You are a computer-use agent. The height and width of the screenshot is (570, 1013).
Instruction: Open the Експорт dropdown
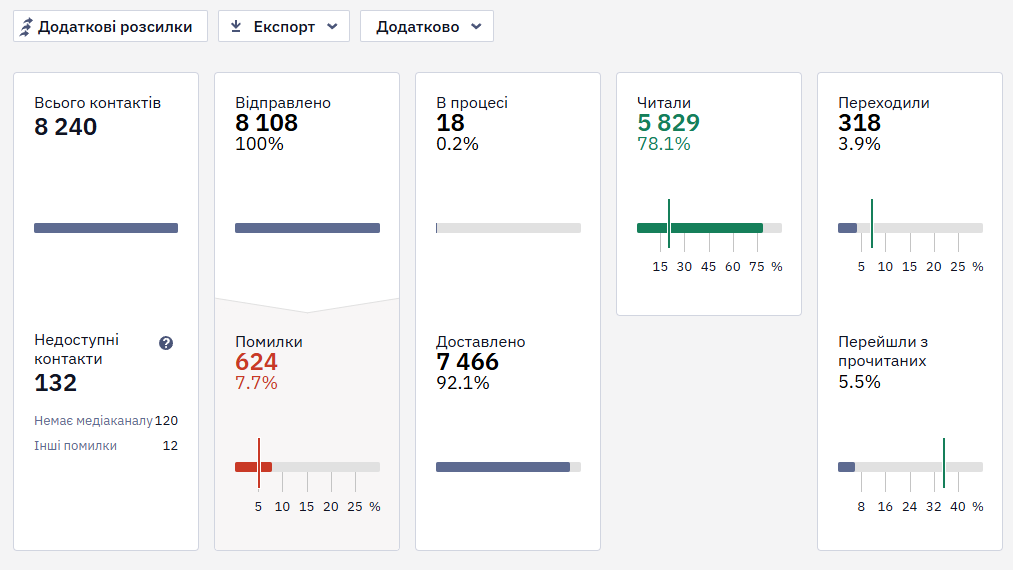click(x=284, y=26)
